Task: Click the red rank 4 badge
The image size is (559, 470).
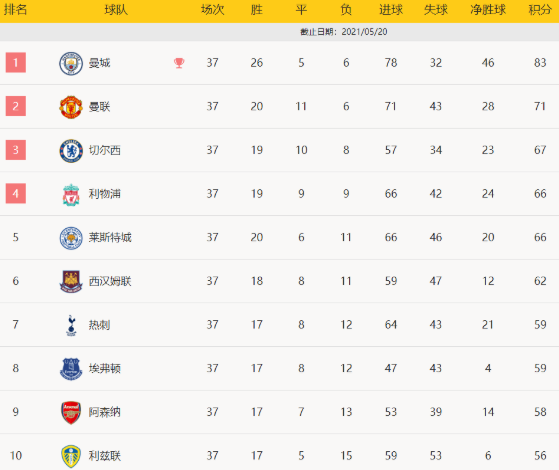Action: (x=16, y=194)
